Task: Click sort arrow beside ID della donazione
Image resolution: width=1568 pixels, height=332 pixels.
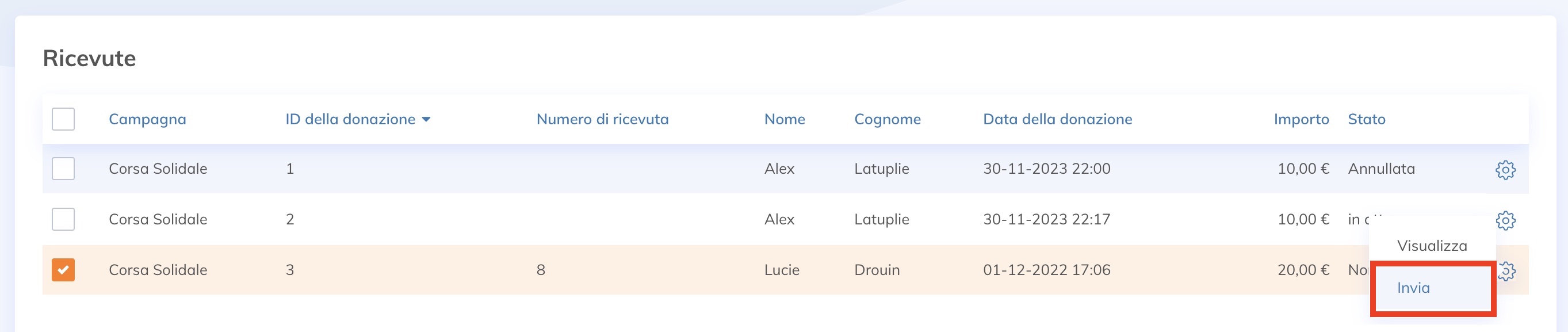Action: coord(426,120)
